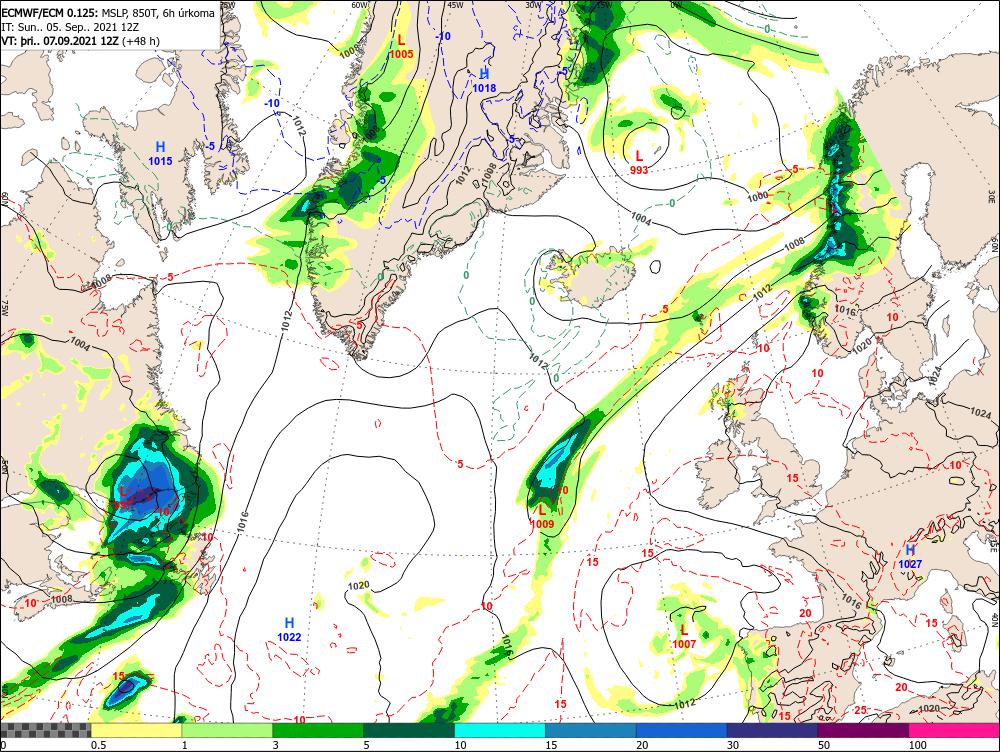Select the dark green 5–10 mm legend swatch
This screenshot has height=752, width=1000.
tap(409, 730)
